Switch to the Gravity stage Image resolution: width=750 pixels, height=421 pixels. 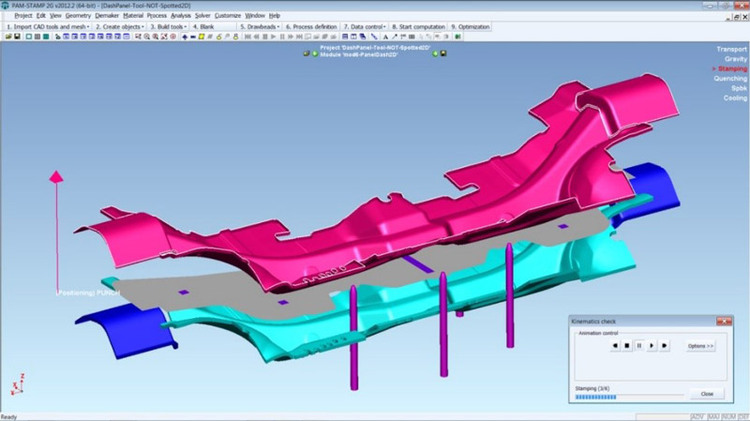click(x=736, y=59)
